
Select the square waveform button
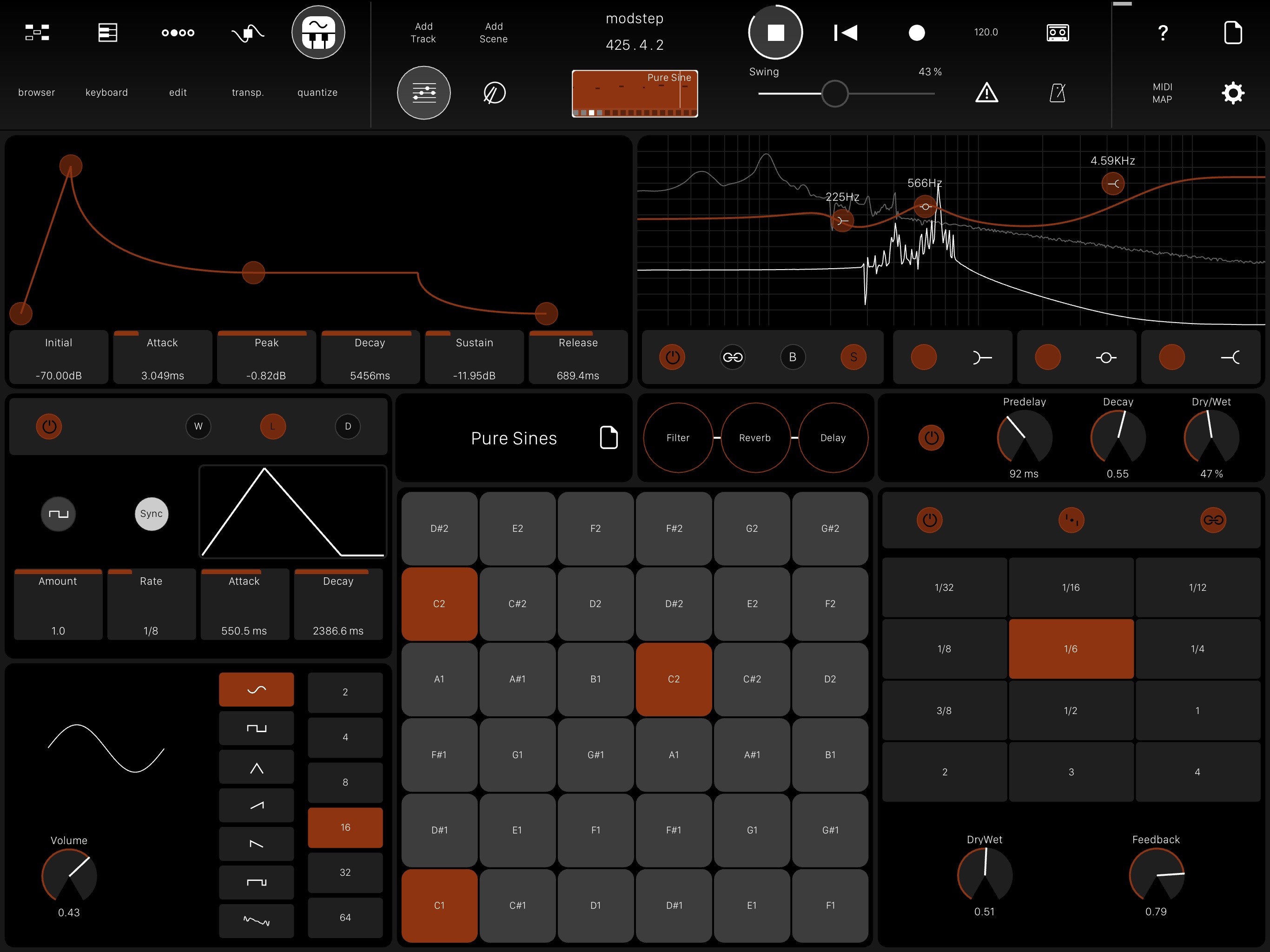point(256,728)
